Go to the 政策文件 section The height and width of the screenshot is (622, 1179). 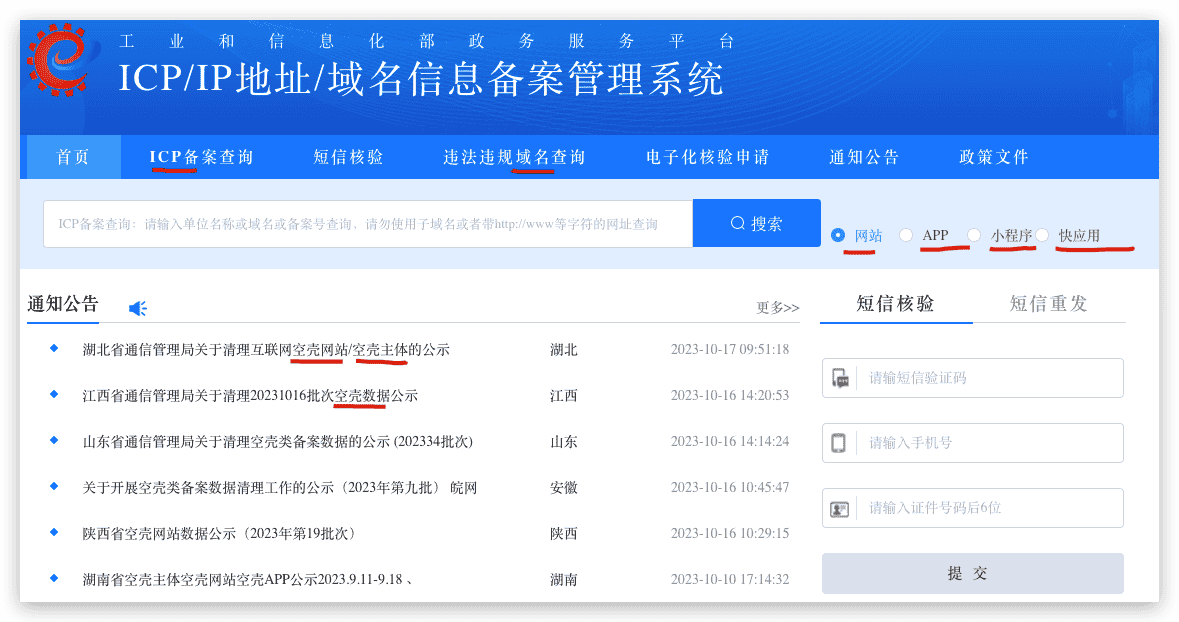pyautogui.click(x=994, y=157)
